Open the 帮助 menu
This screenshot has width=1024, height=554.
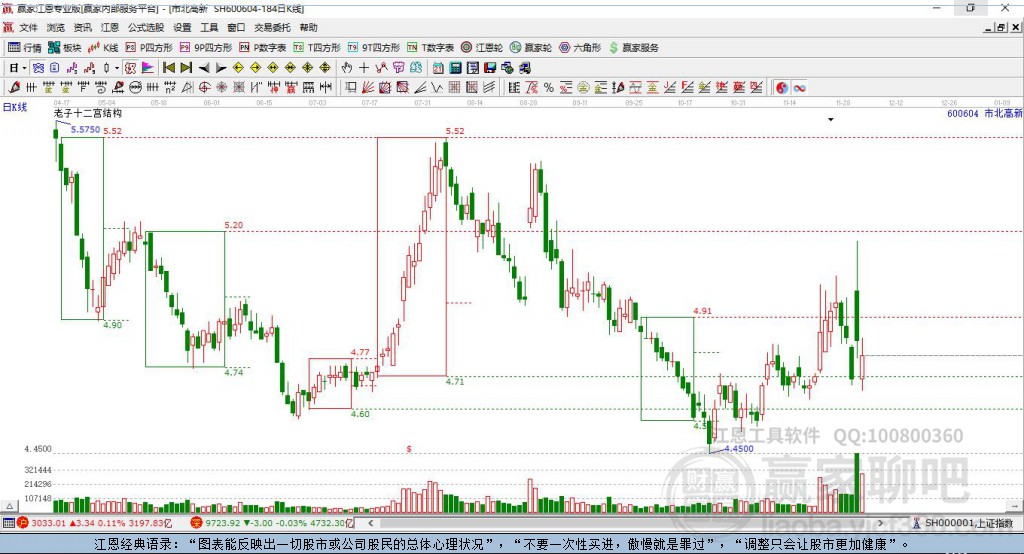click(308, 27)
